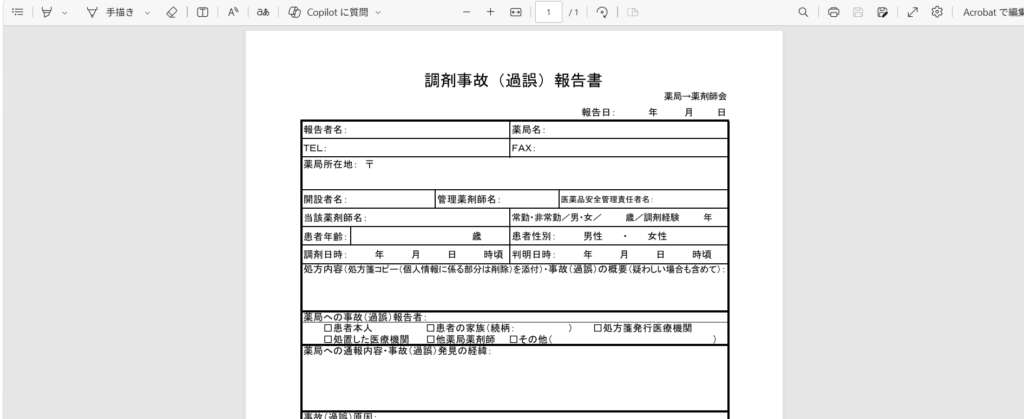Click the 判明日時 label
The image size is (1024, 419).
click(x=534, y=255)
